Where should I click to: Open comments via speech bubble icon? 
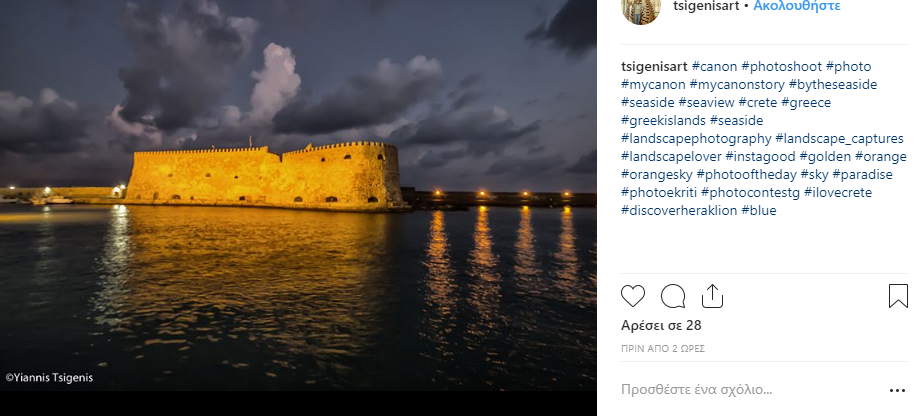673,296
